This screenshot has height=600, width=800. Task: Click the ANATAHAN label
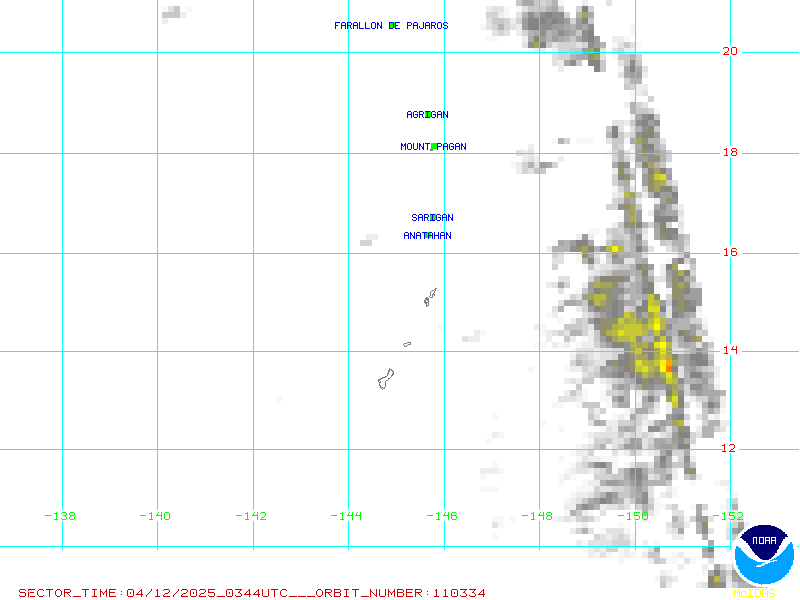[427, 236]
